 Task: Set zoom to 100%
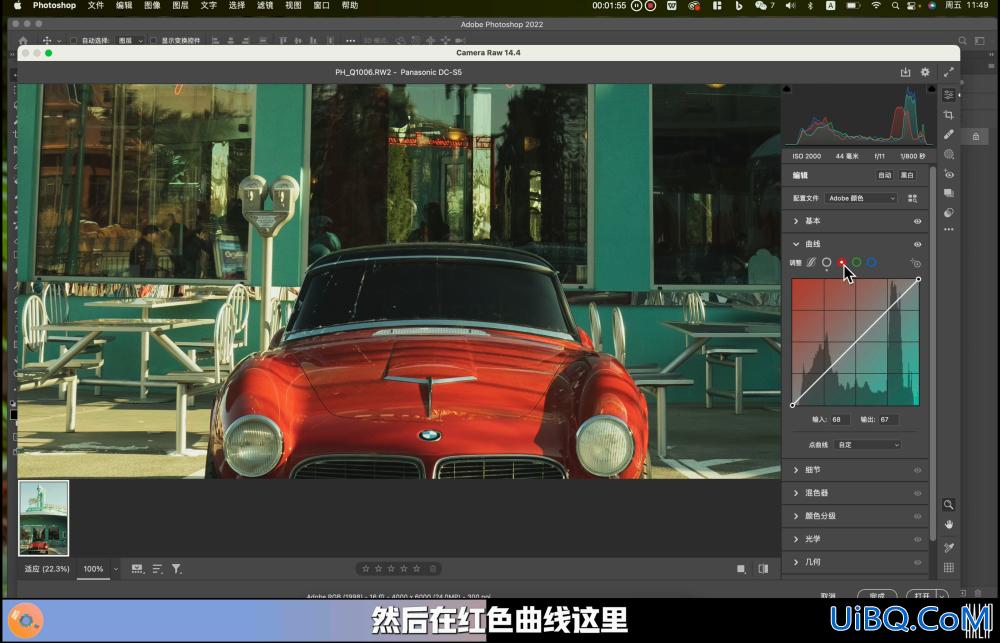coord(93,569)
